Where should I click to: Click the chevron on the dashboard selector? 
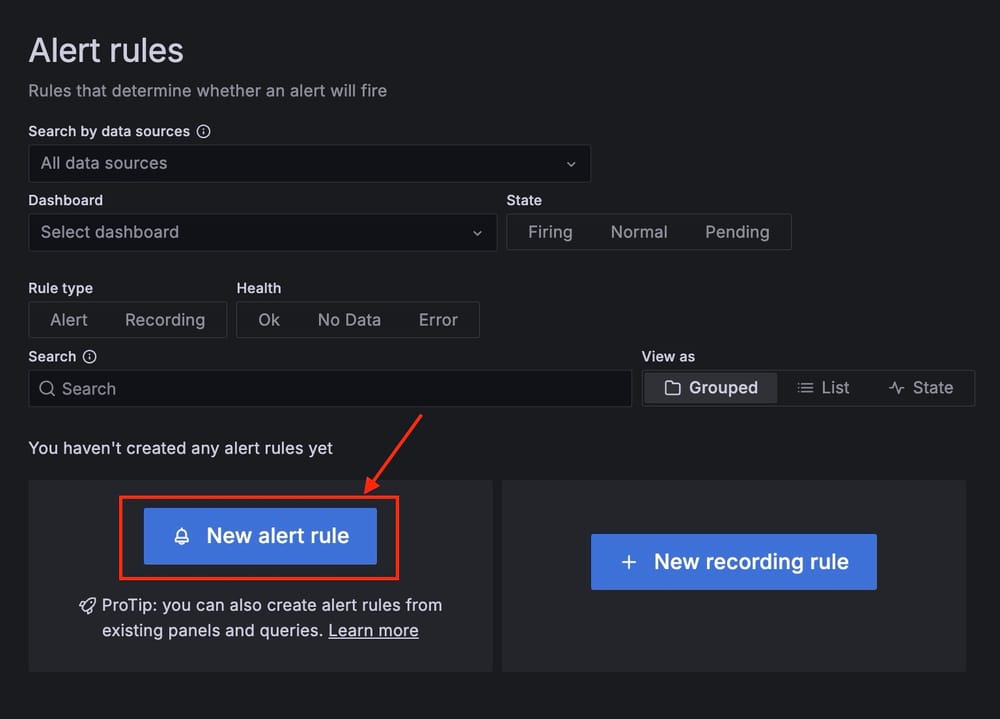tap(477, 231)
